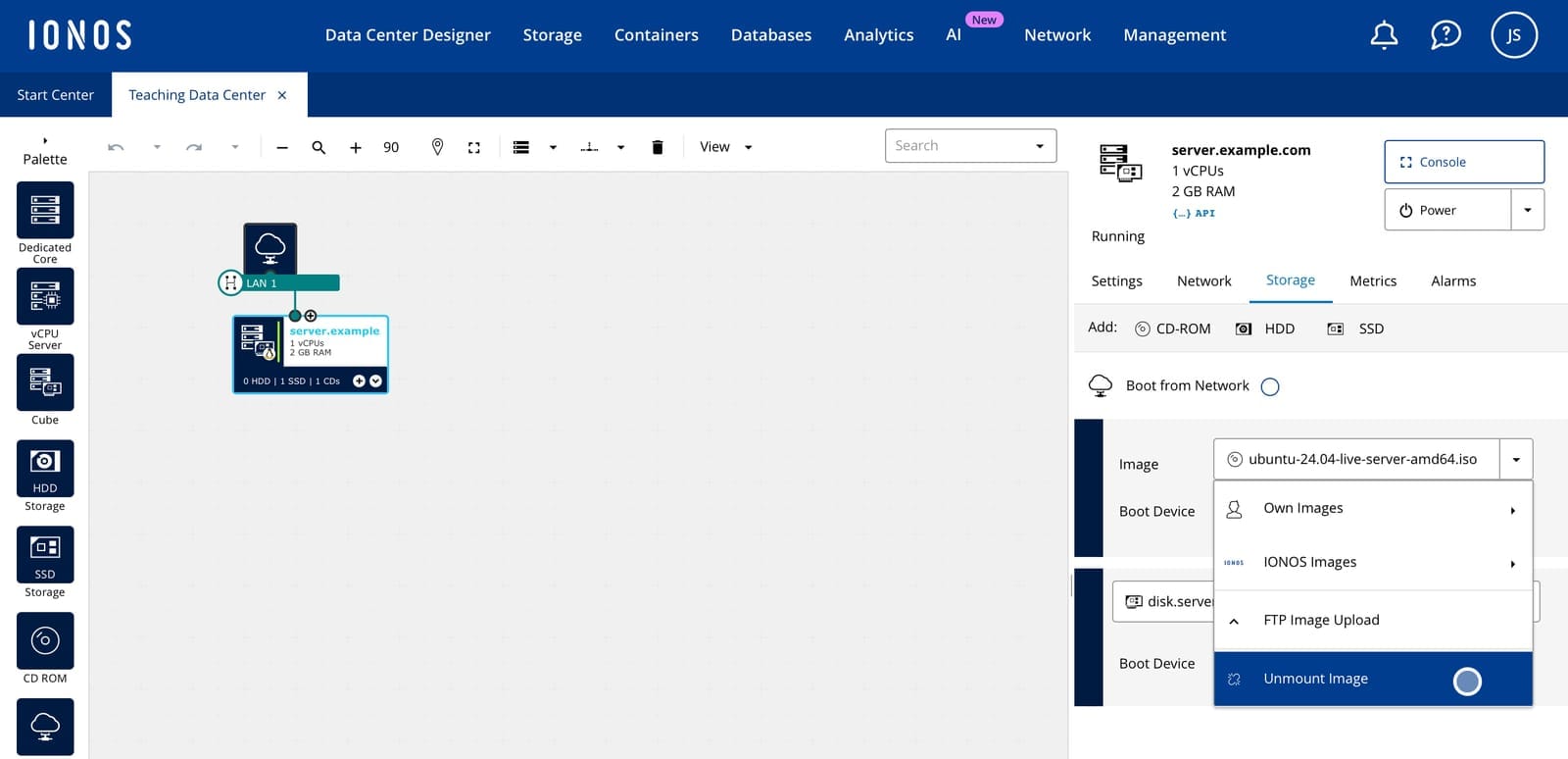Switch to server Settings tab

1117,281
